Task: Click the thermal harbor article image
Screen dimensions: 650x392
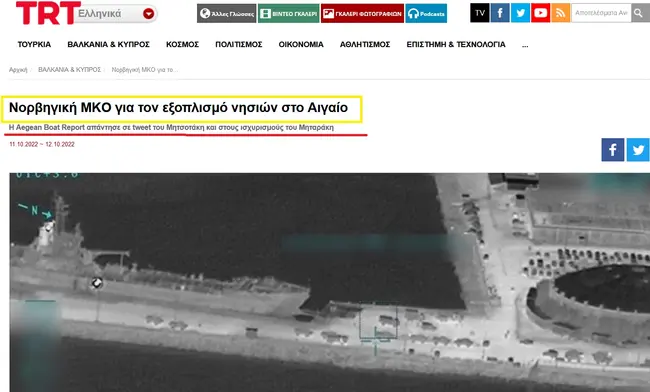Action: coord(330,282)
